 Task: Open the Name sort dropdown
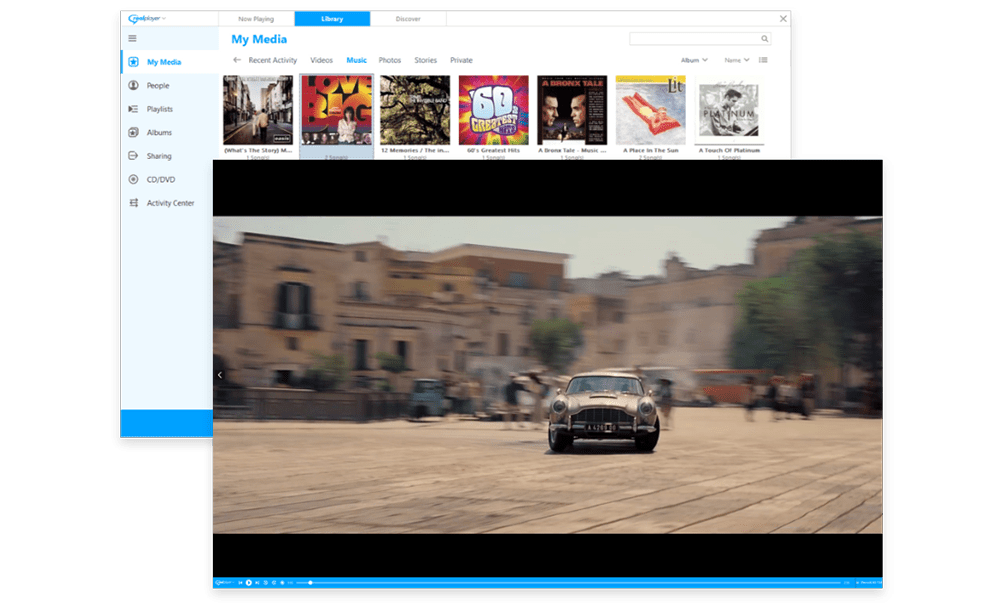click(736, 60)
